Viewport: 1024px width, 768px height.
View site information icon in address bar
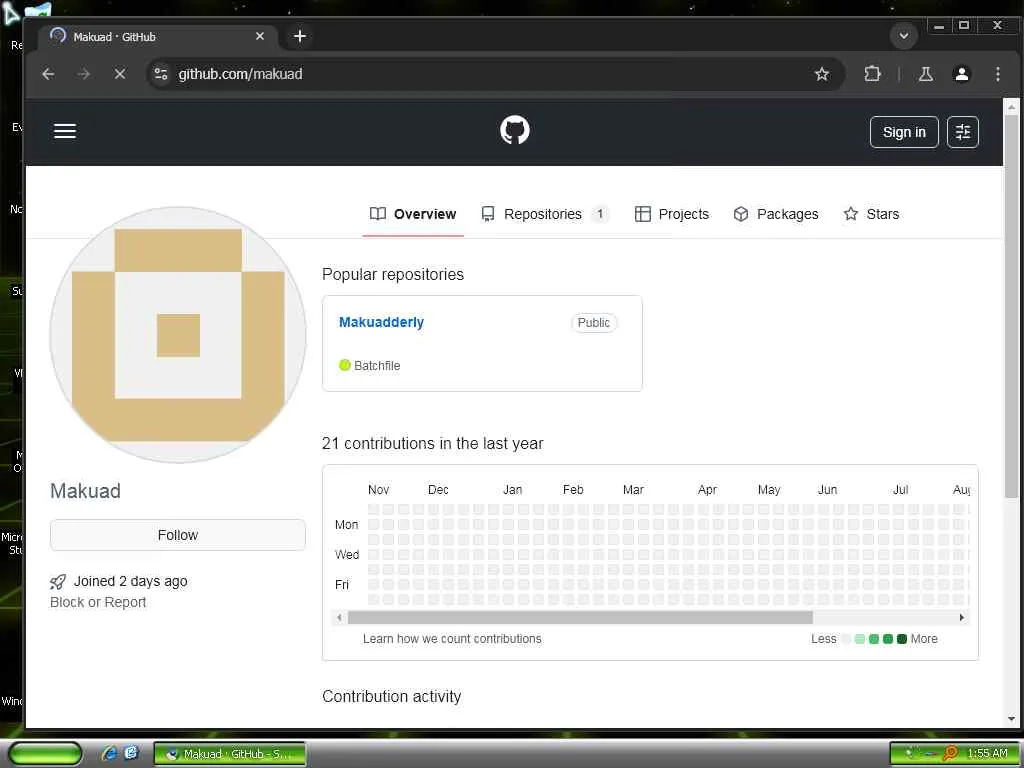coord(161,74)
